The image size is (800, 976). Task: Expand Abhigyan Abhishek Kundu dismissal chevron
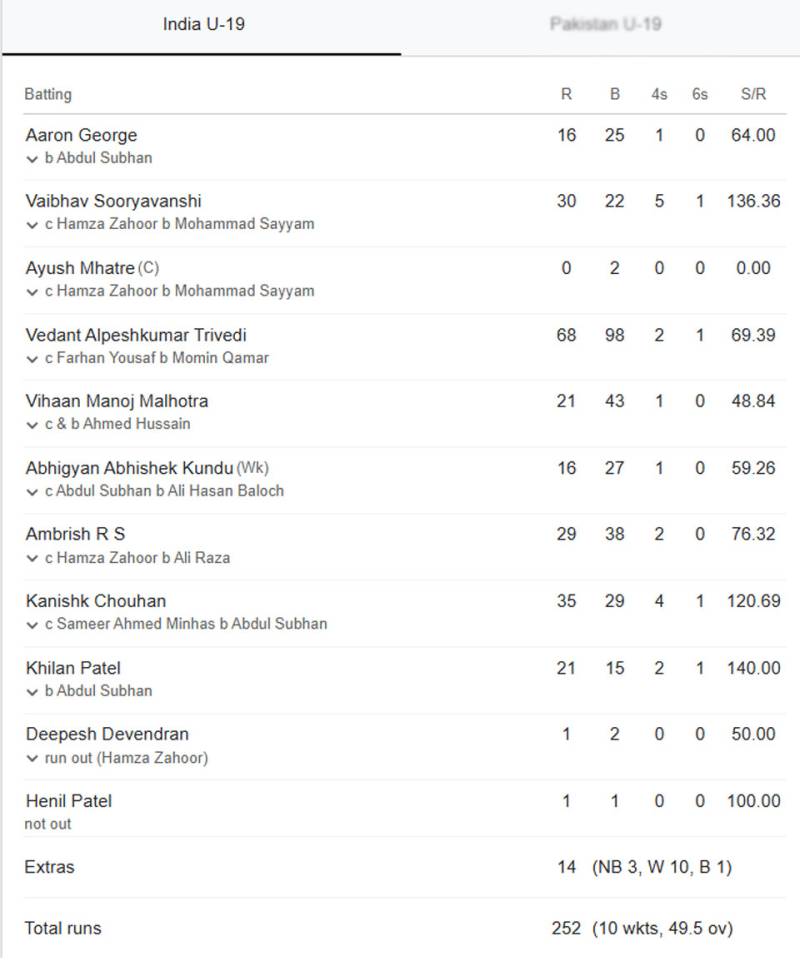[x=32, y=492]
